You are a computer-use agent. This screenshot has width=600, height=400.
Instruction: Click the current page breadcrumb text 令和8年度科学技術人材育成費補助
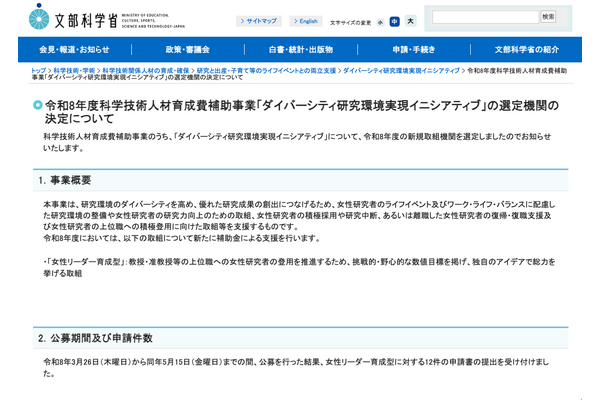299,74
